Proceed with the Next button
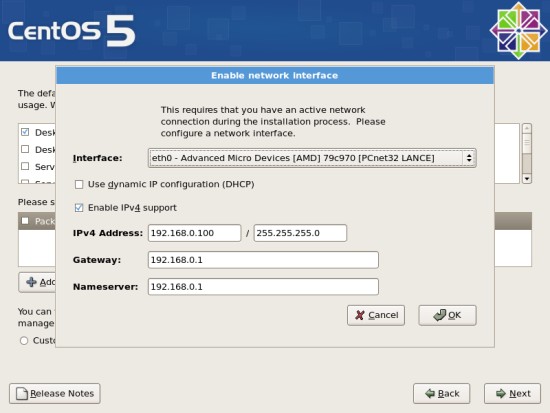Viewport: 550px width, 413px height. tap(512, 393)
